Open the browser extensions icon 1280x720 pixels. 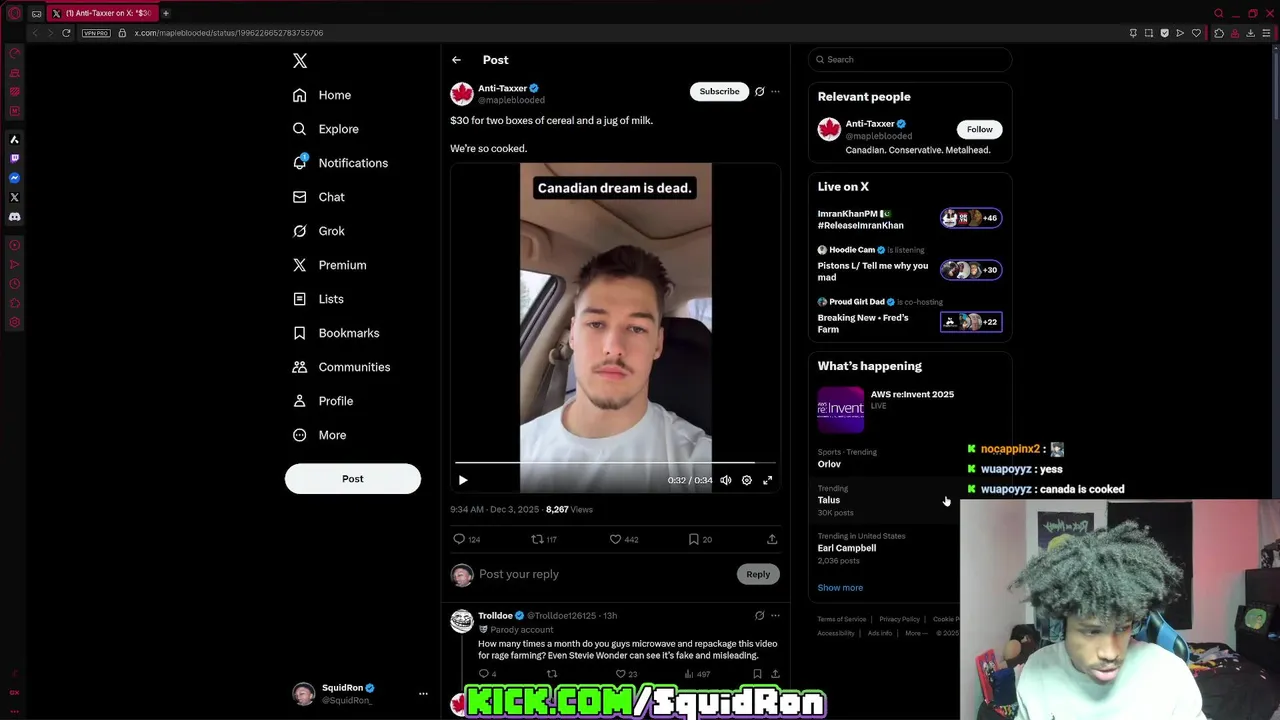pos(1219,33)
